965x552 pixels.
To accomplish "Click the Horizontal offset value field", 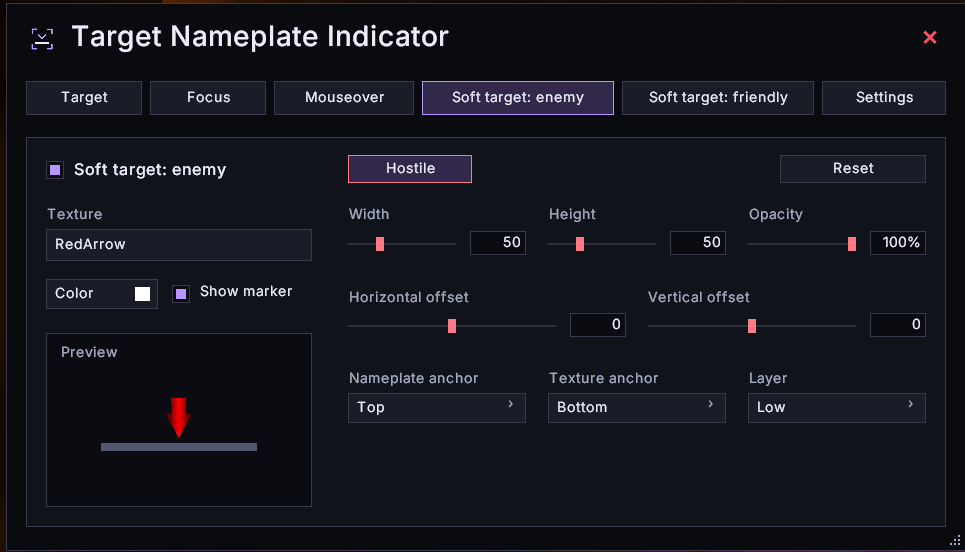I will pyautogui.click(x=598, y=325).
